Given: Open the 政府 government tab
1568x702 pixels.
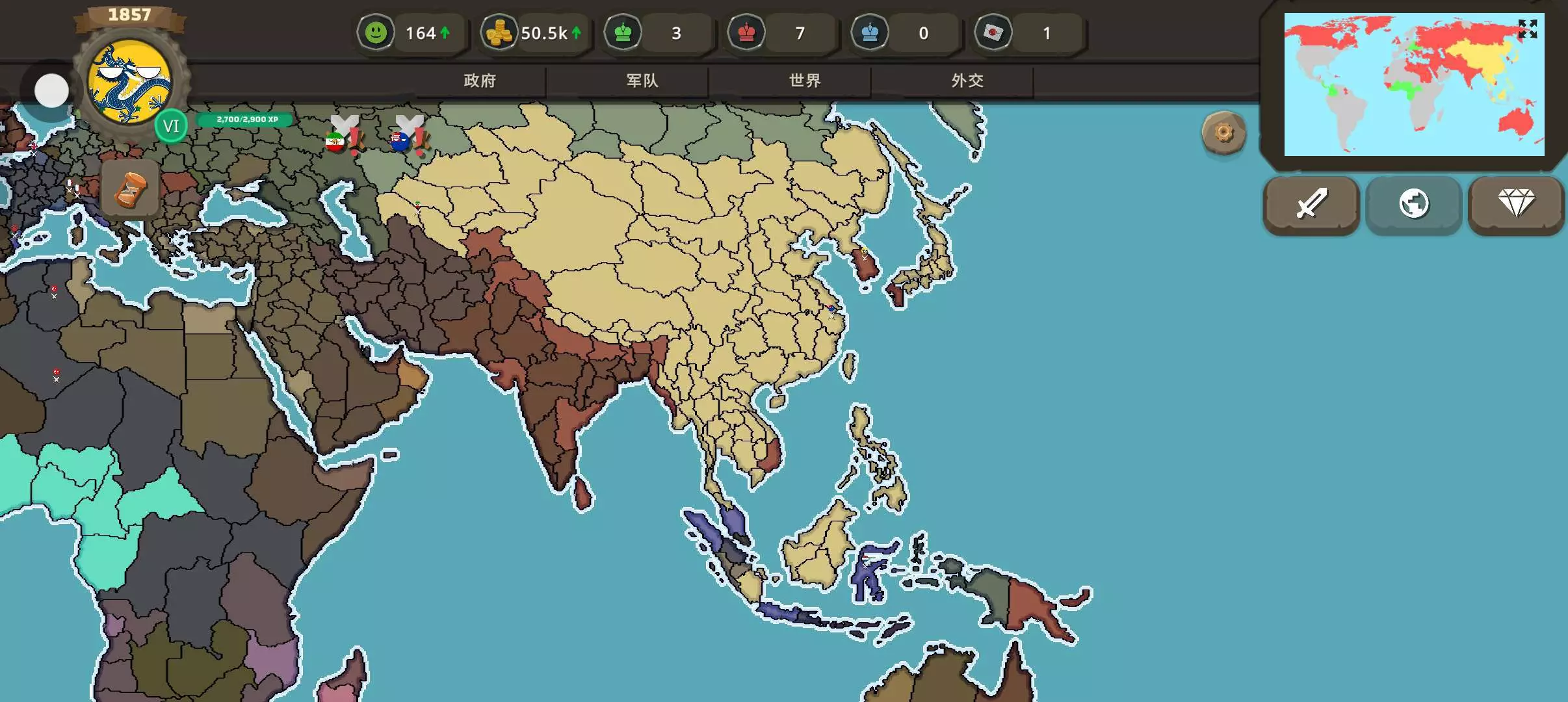Looking at the screenshot, I should click(x=480, y=81).
